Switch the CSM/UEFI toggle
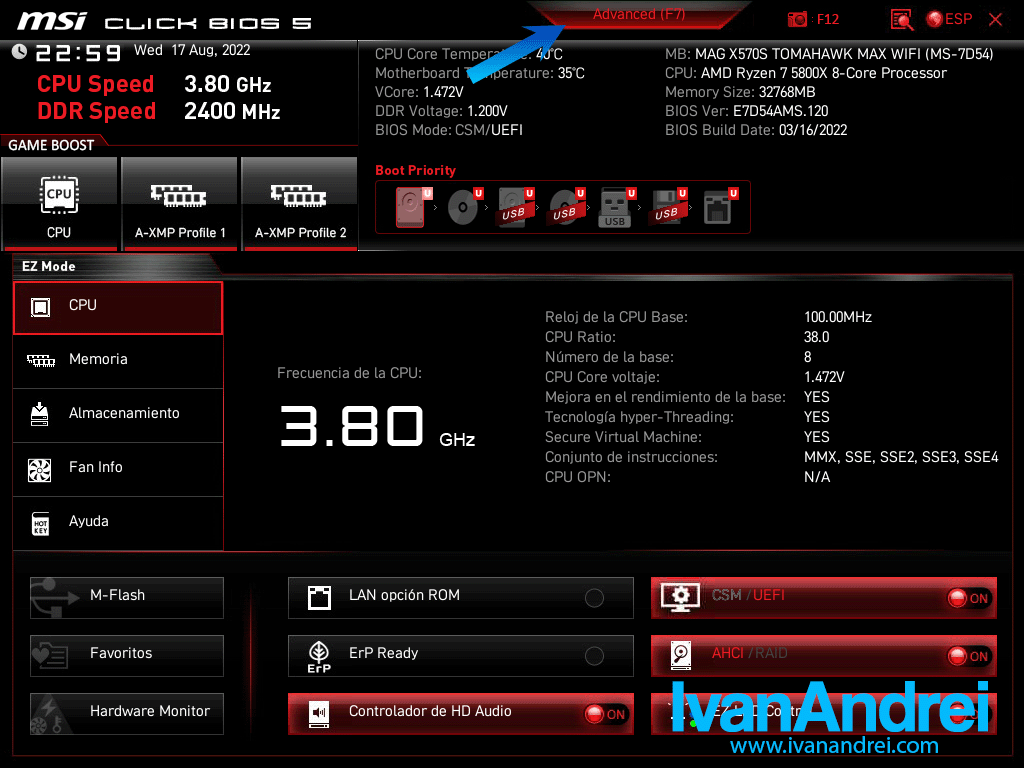1024x768 pixels. tap(967, 598)
